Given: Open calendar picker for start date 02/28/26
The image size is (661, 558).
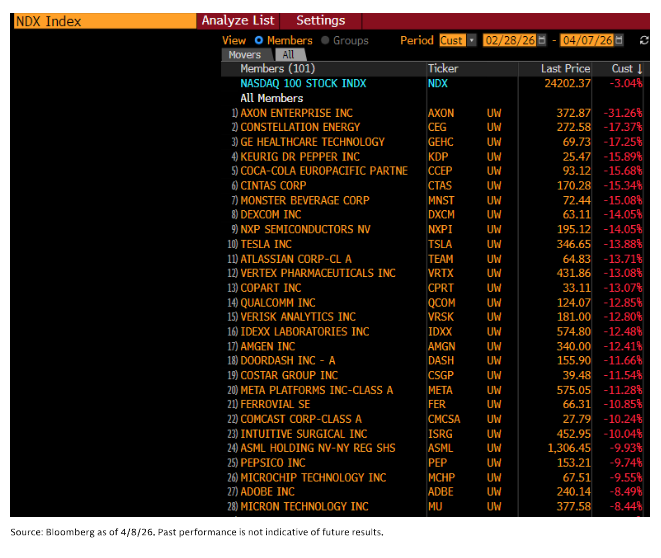Looking at the screenshot, I should tap(541, 40).
